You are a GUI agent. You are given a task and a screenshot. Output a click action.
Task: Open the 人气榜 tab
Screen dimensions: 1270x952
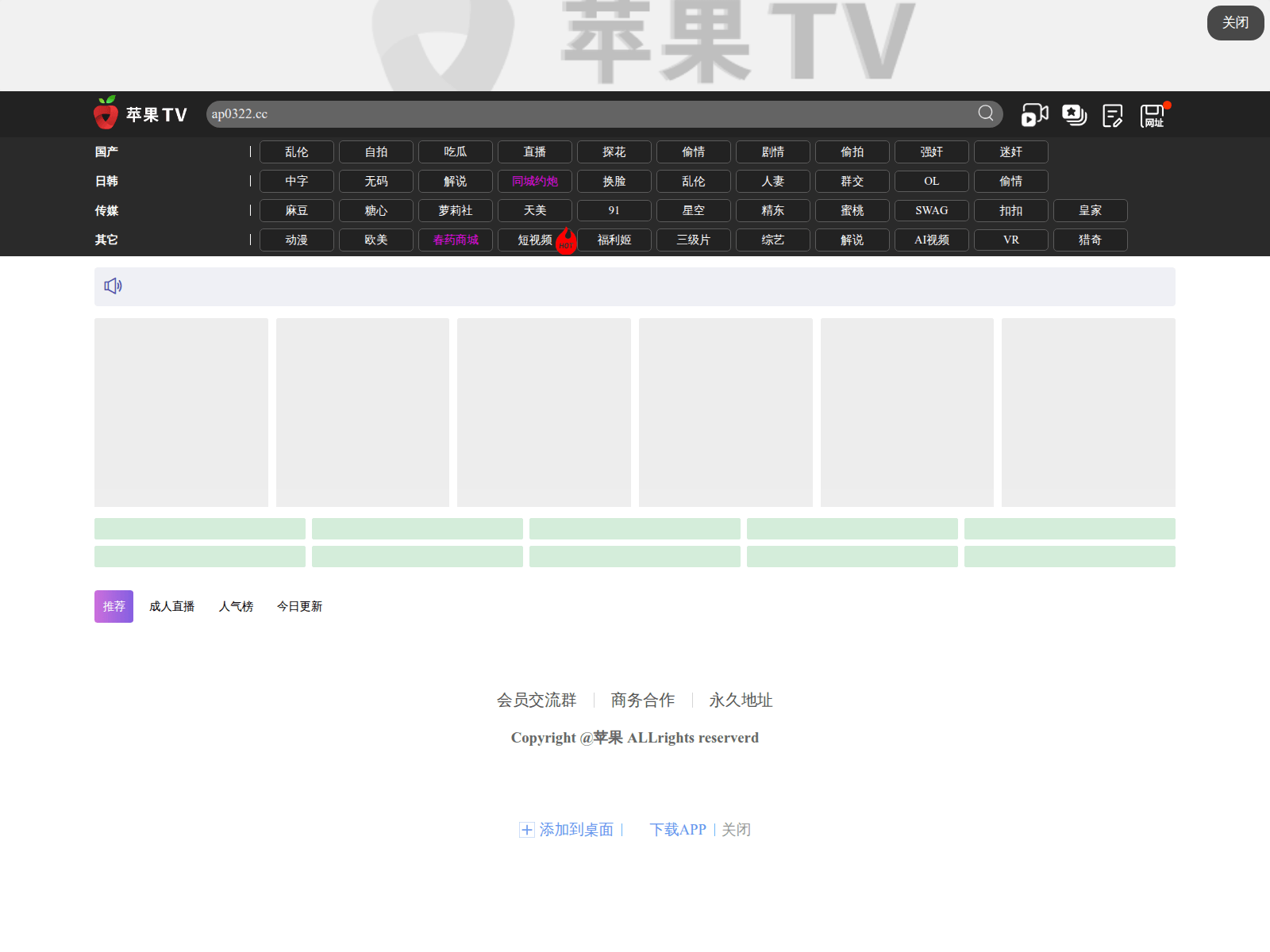(x=236, y=606)
